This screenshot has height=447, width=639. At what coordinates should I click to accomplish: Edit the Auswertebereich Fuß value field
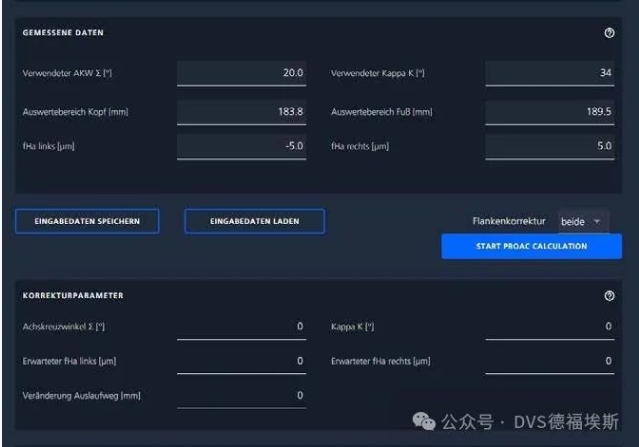[548, 111]
